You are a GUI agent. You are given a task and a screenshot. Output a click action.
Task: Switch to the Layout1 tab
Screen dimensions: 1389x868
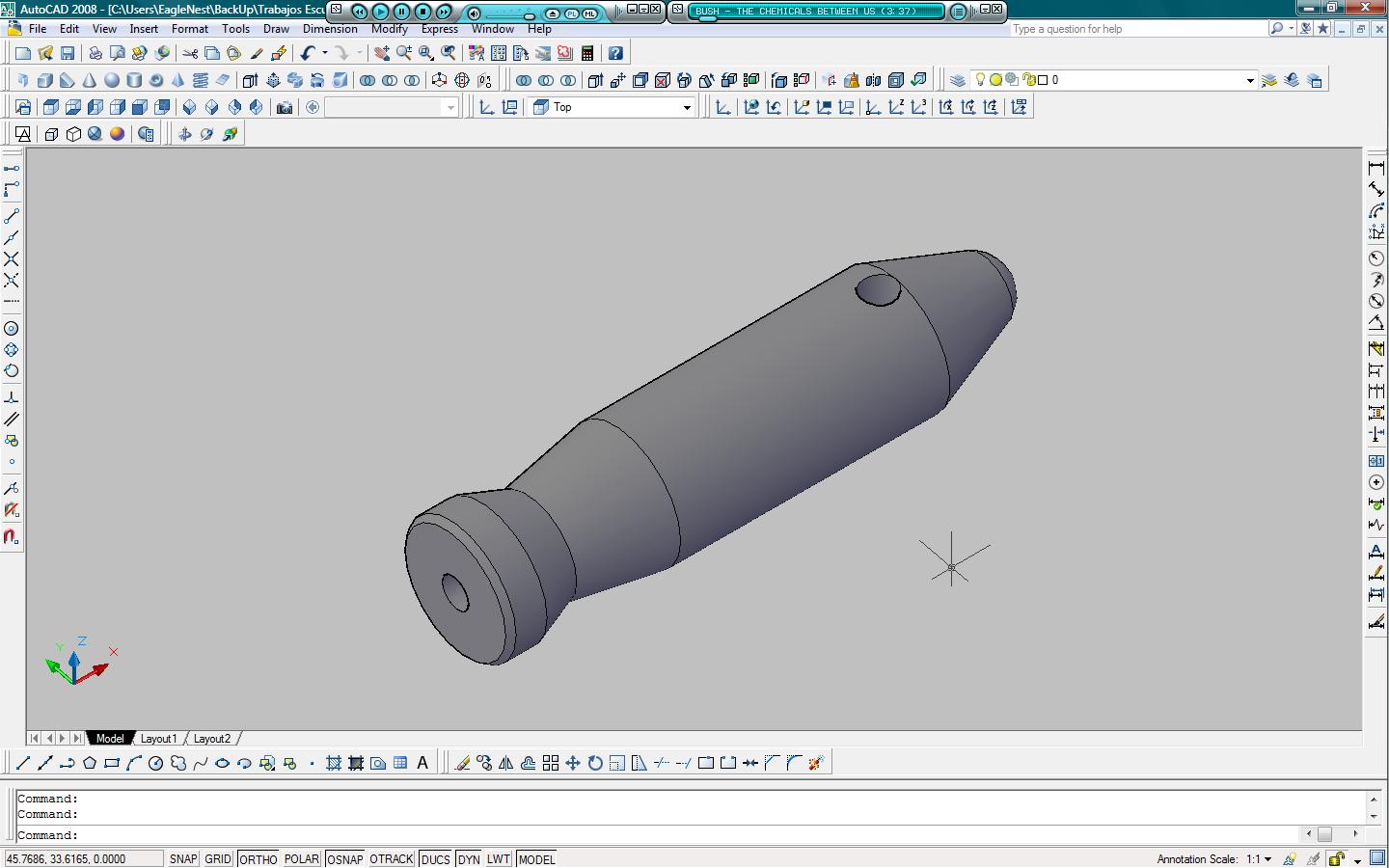pyautogui.click(x=158, y=739)
